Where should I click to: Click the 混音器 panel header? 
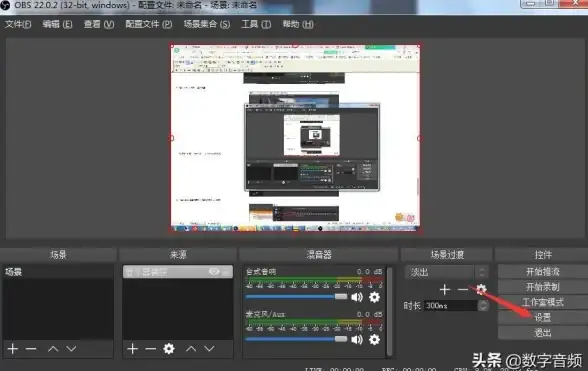coord(319,255)
